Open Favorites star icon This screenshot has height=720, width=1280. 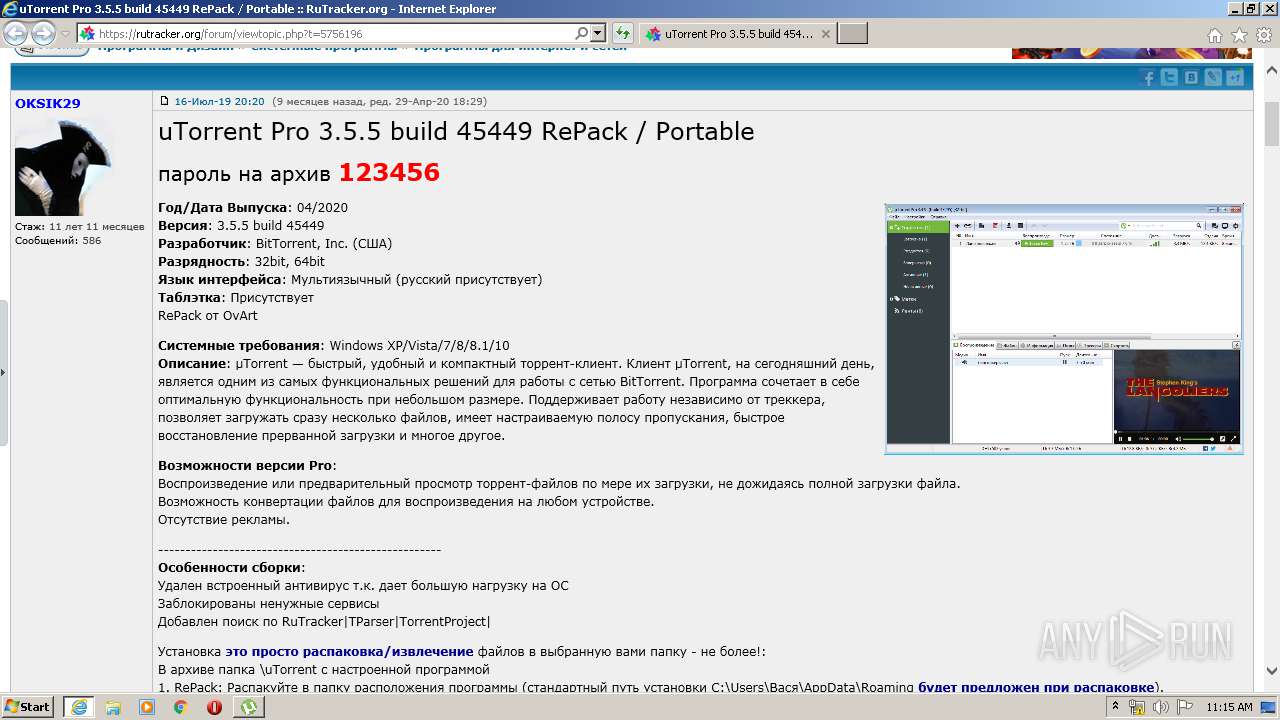pos(1239,35)
